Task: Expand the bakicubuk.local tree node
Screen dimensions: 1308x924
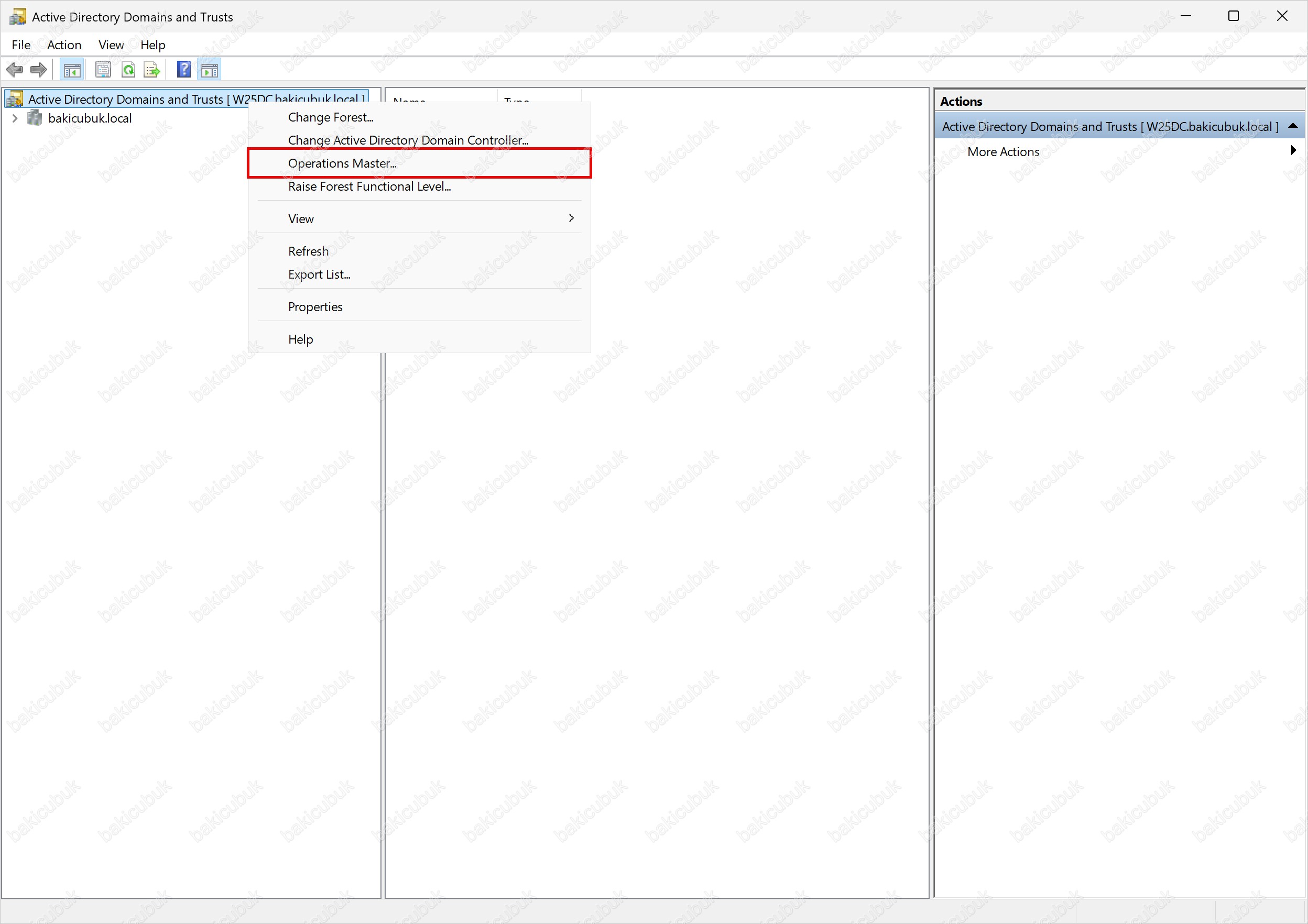Action: point(15,118)
